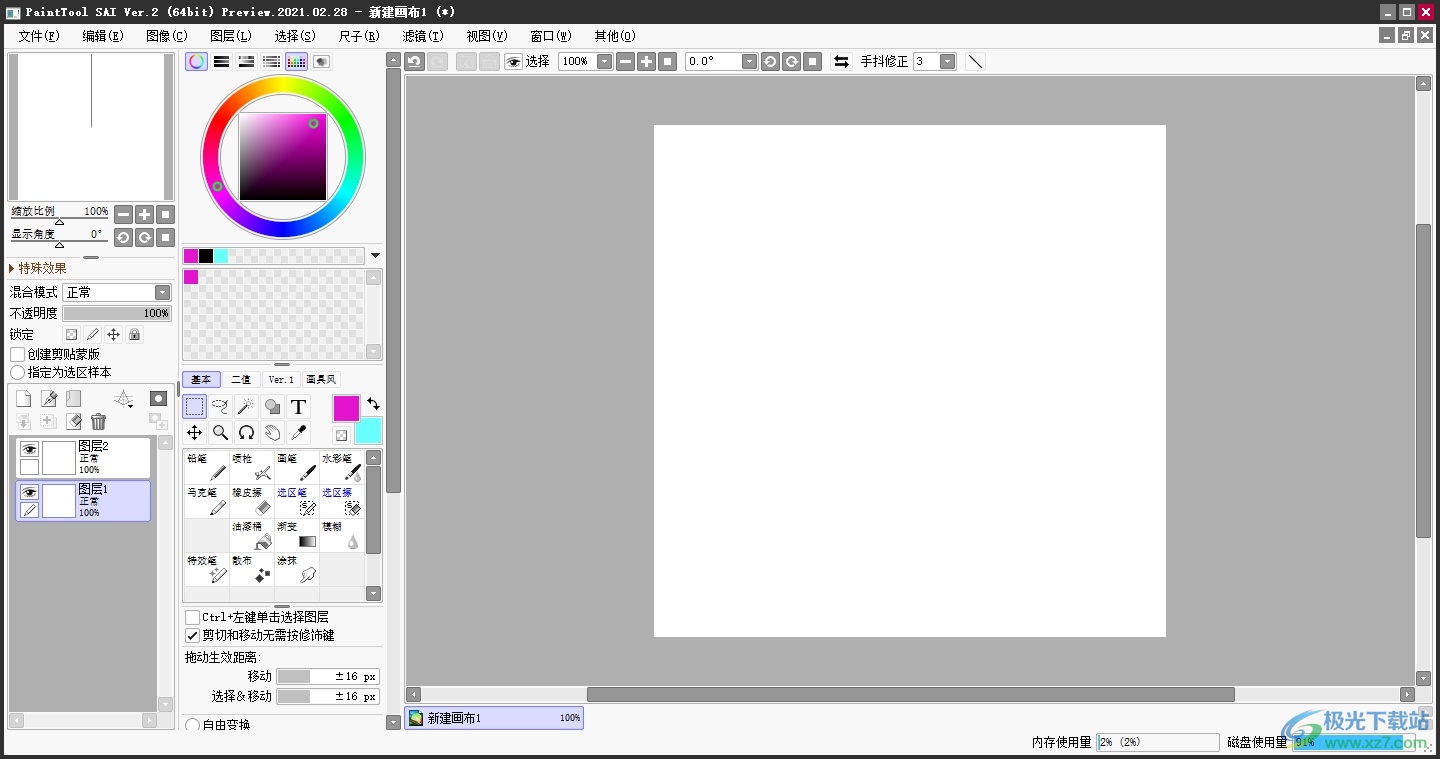1440x759 pixels.
Task: Hide 图层1 with eye icon
Action: pos(29,492)
